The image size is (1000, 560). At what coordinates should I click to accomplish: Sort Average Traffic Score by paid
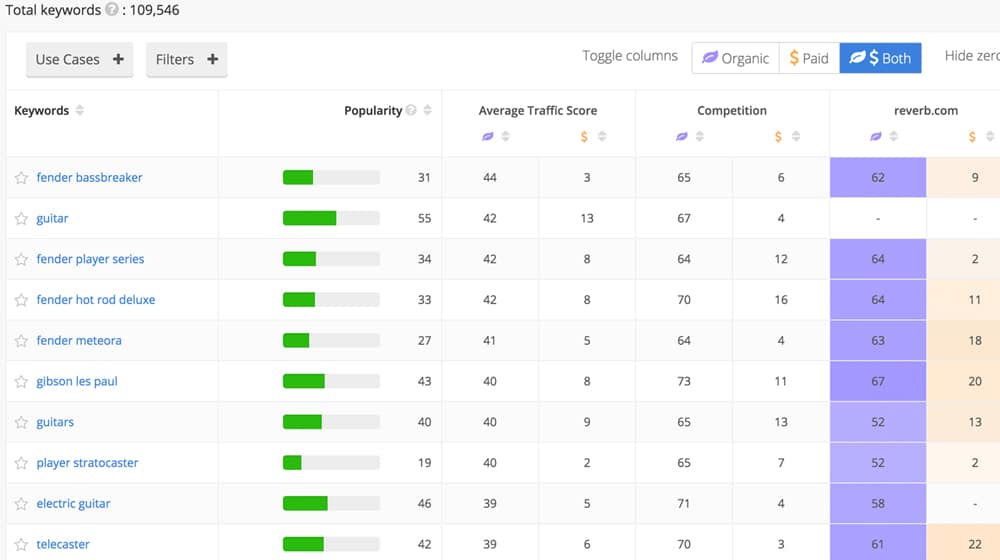click(x=602, y=136)
